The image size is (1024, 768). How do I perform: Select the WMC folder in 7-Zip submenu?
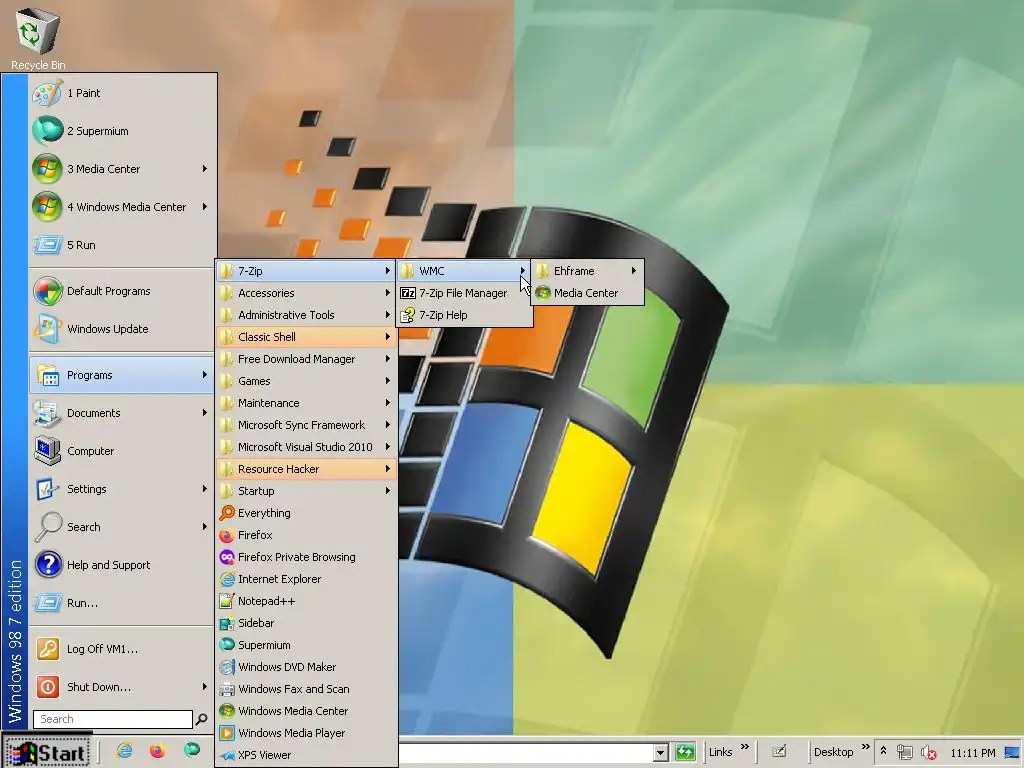click(464, 271)
